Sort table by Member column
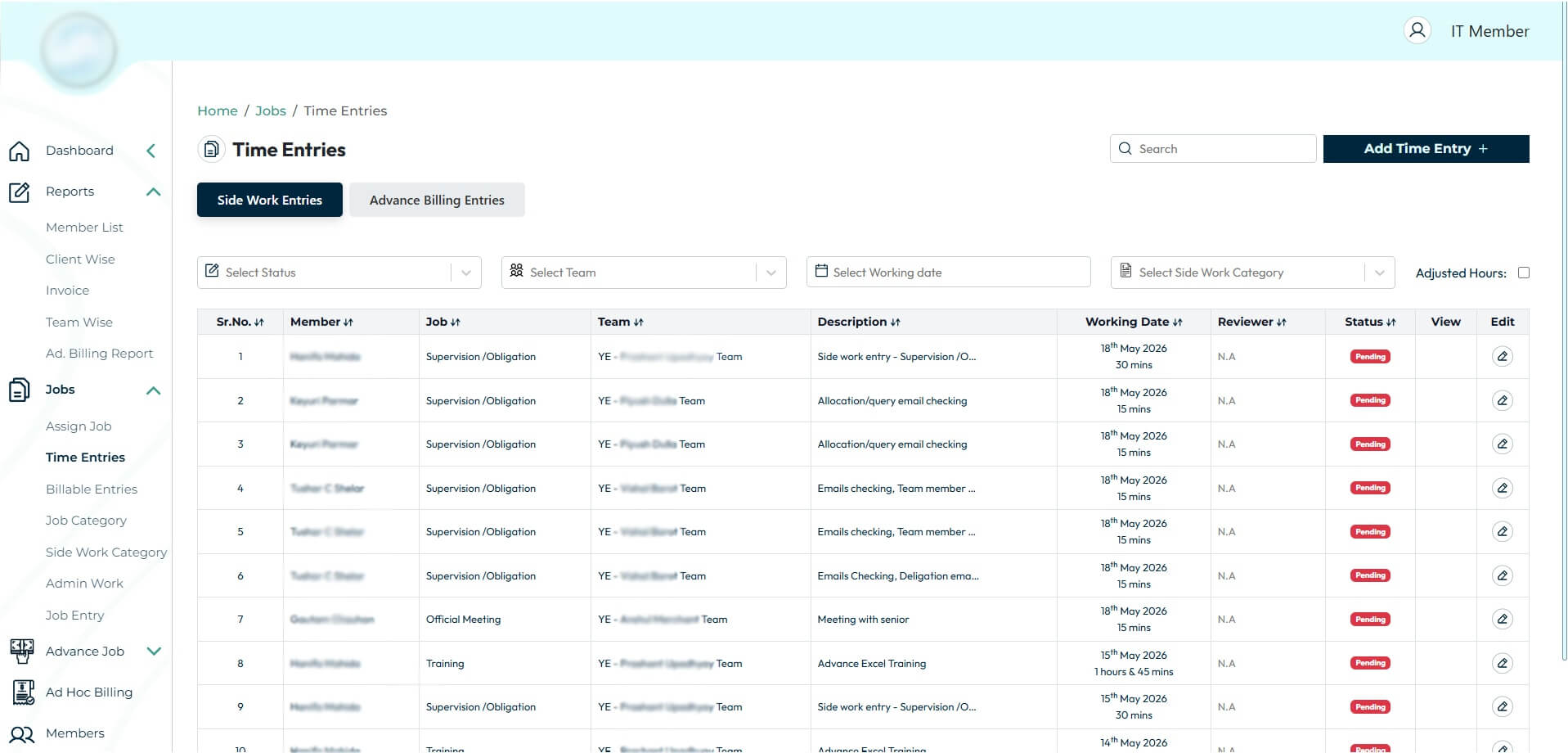 click(x=348, y=322)
